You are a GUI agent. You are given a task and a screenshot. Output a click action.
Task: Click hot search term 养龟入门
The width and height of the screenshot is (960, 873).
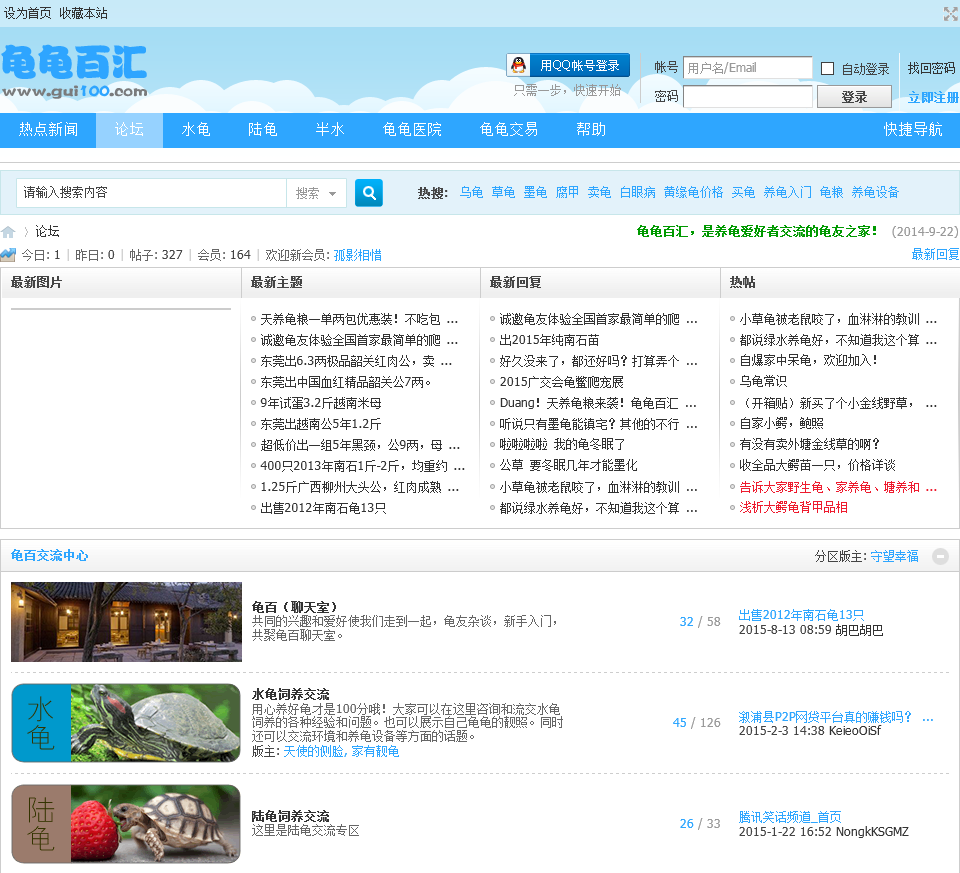click(x=787, y=193)
